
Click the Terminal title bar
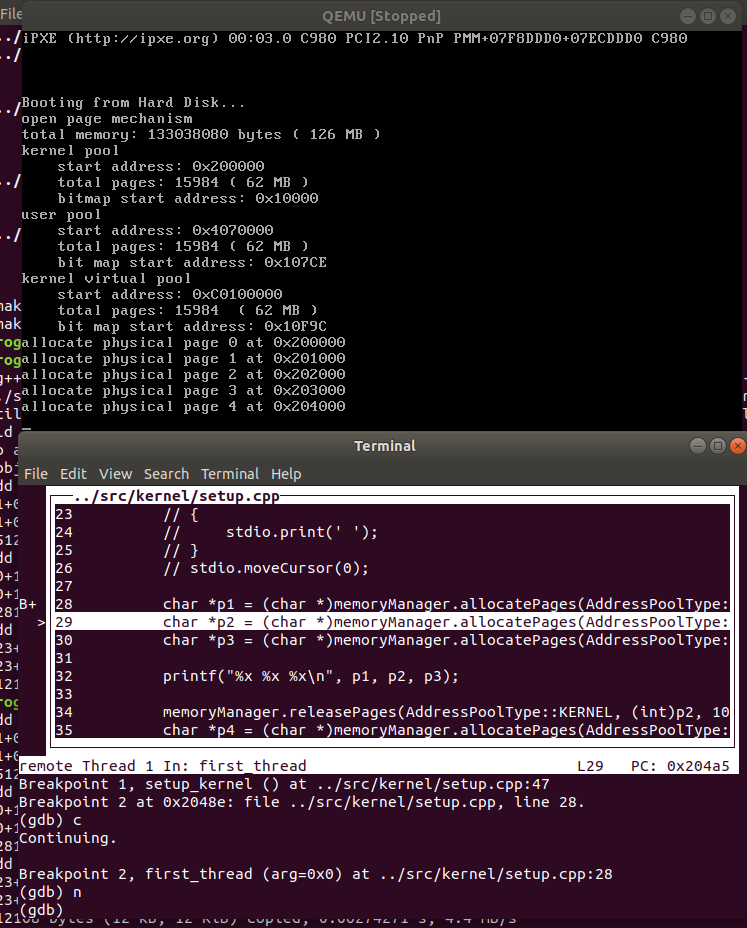click(x=385, y=446)
